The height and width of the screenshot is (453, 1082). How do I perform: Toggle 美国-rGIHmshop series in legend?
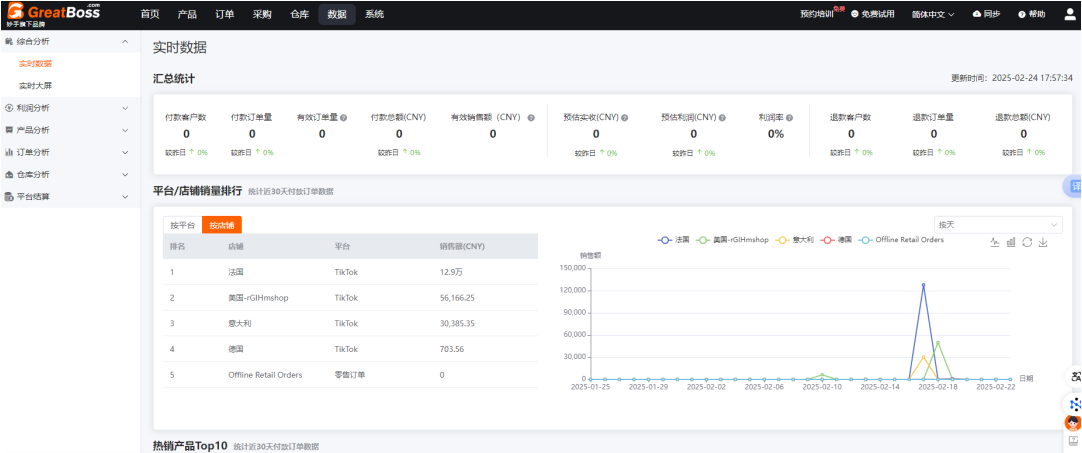732,240
